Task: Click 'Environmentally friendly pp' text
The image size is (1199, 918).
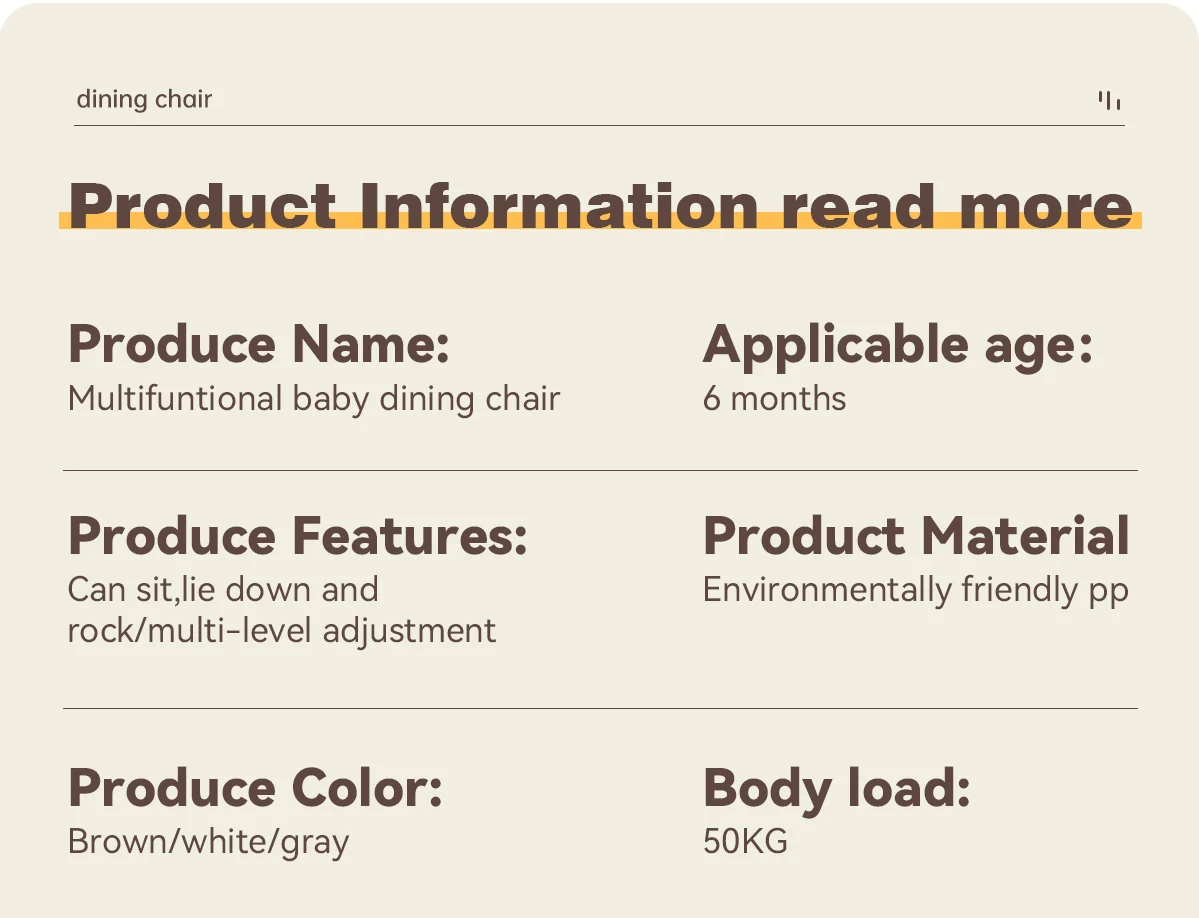Action: coord(916,591)
